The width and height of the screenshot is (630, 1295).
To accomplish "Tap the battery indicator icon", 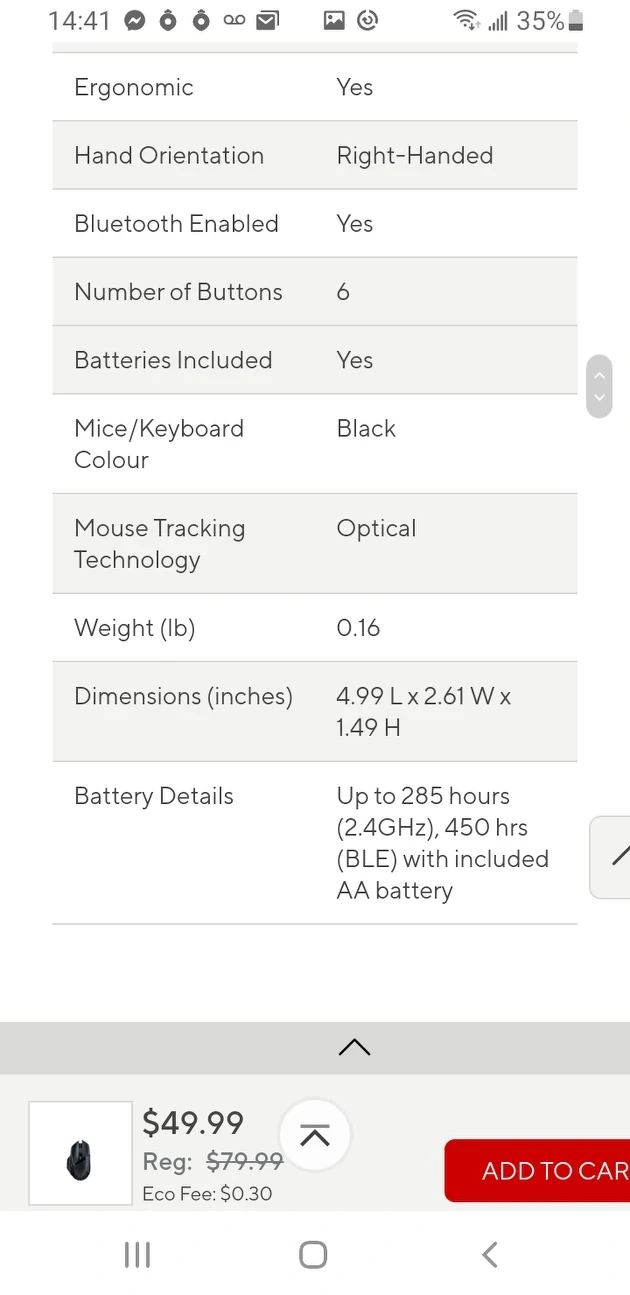I will coord(575,20).
